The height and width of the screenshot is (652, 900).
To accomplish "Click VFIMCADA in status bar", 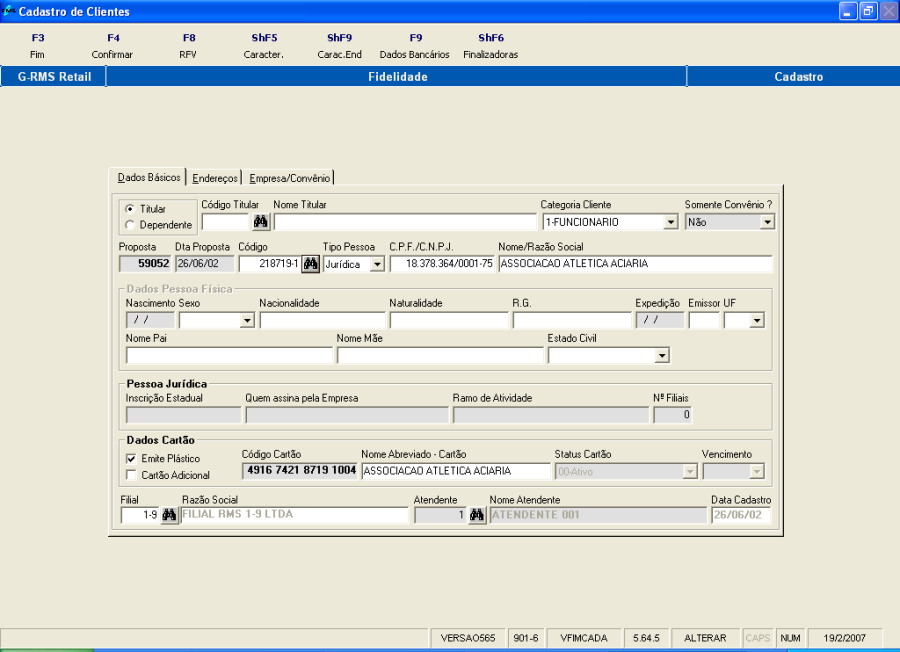I will point(584,638).
